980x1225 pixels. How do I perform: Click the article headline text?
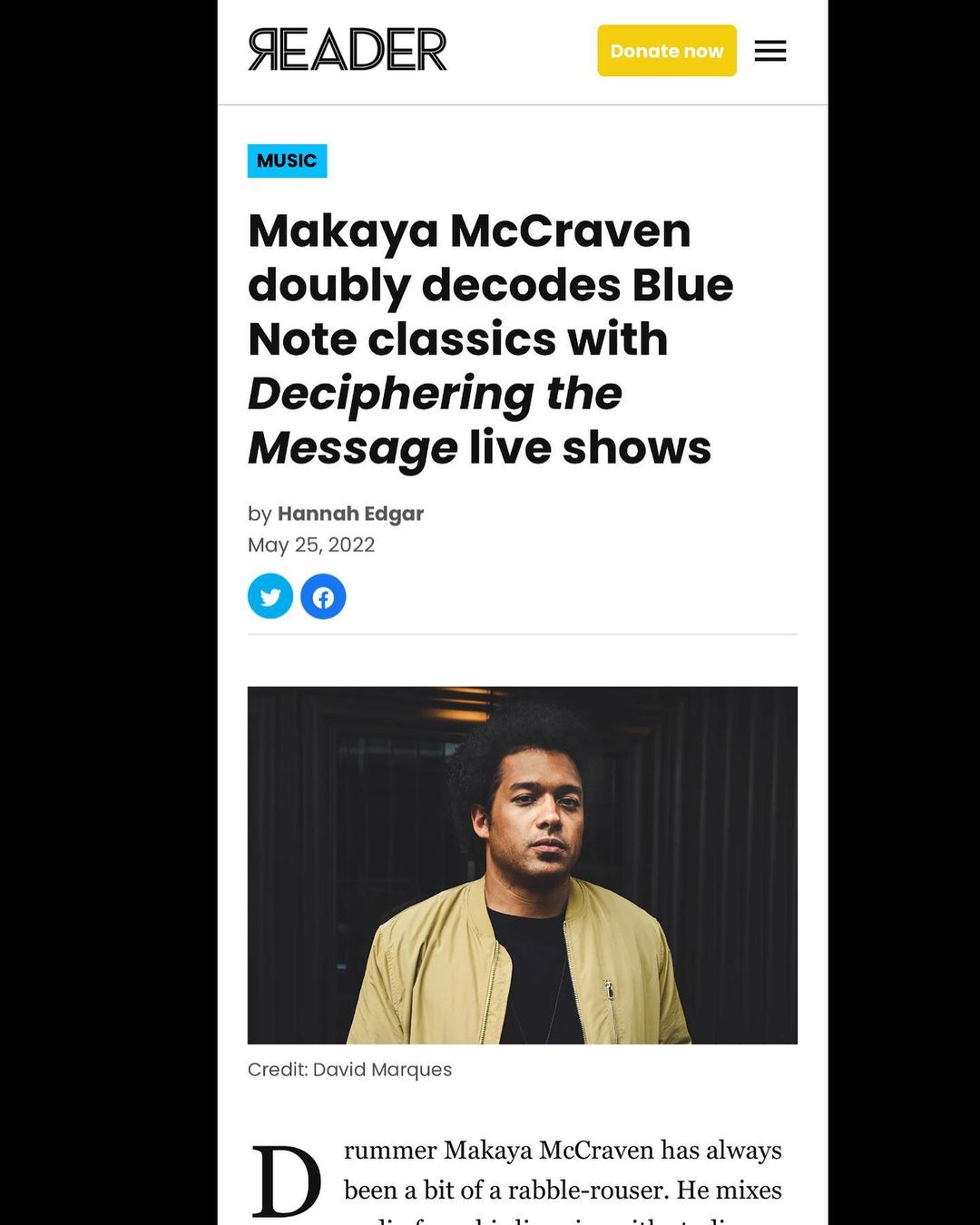(490, 338)
